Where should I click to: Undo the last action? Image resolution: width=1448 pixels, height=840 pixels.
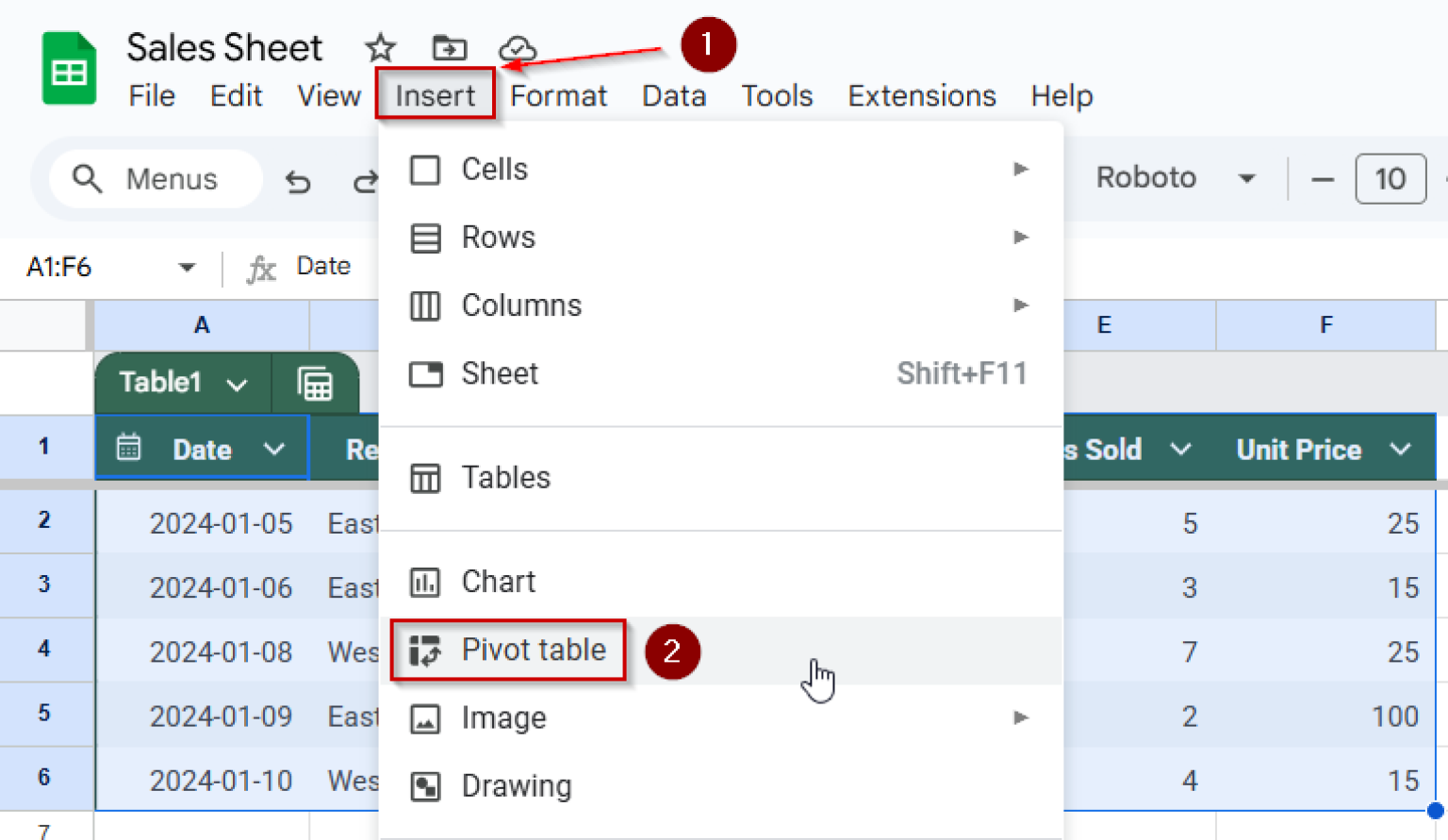click(298, 181)
